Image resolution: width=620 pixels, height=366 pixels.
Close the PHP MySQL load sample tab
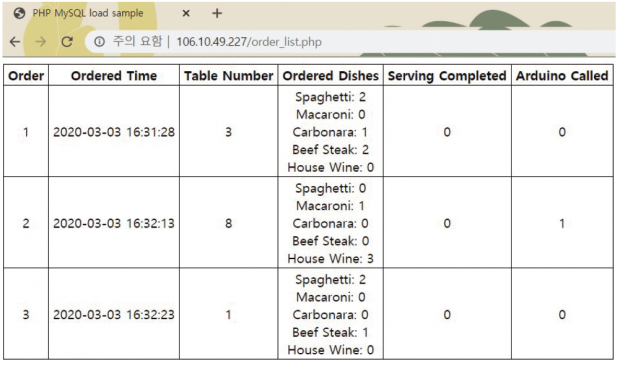coord(186,13)
